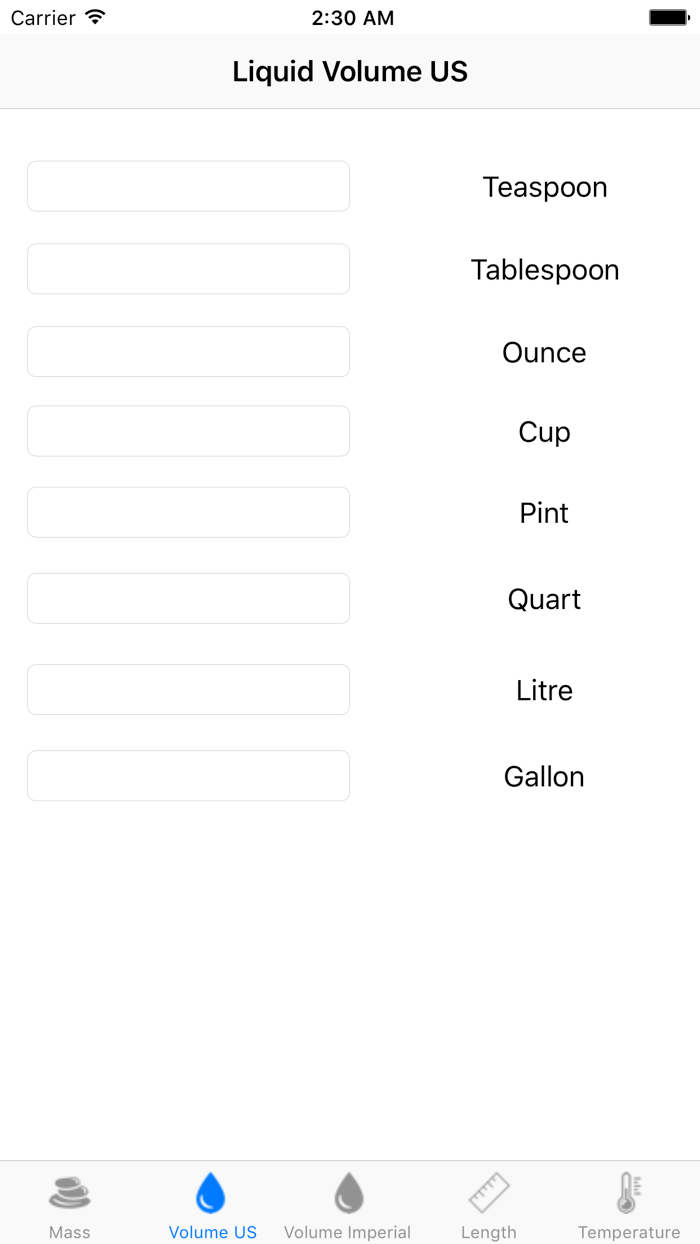Tap the Wi-Fi signal icon

point(95,18)
